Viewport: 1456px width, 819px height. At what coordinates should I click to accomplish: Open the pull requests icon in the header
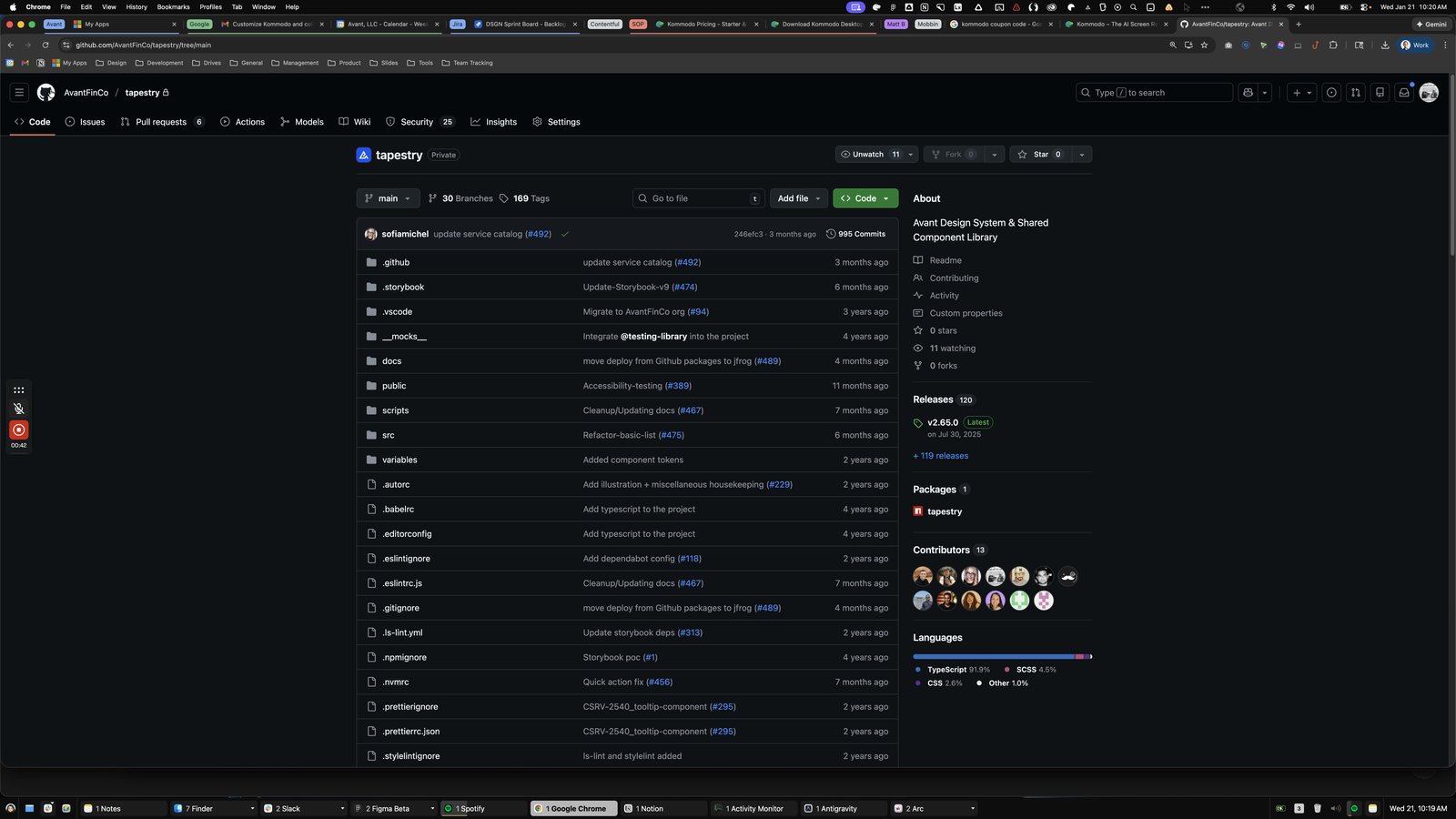click(x=1356, y=92)
